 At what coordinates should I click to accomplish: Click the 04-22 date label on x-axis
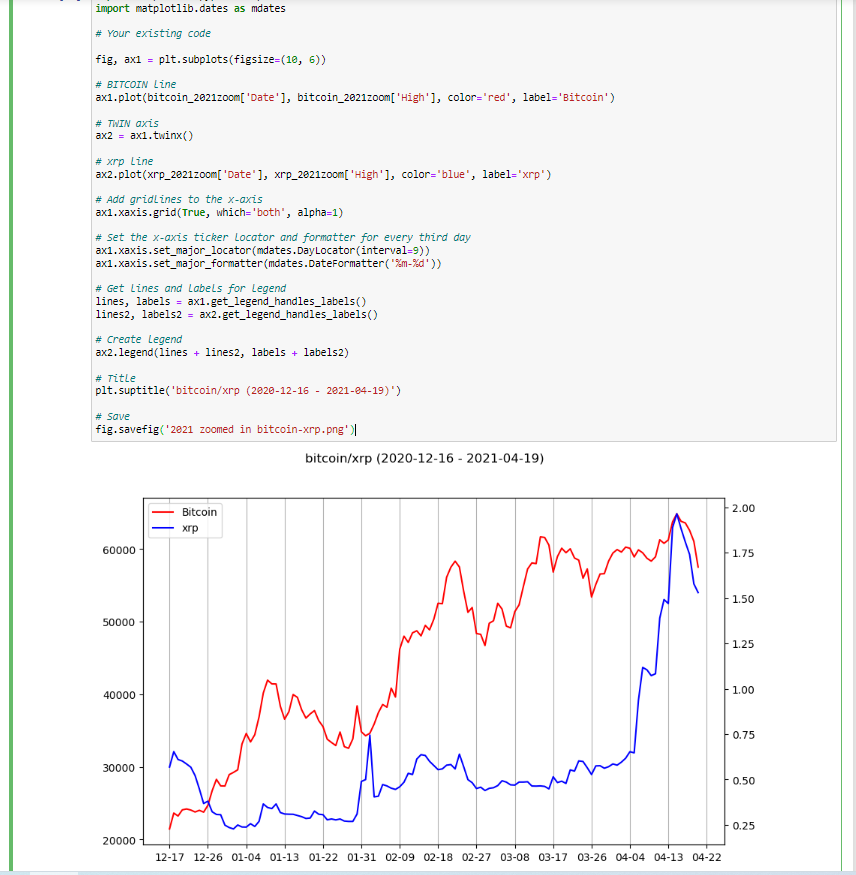point(707,857)
